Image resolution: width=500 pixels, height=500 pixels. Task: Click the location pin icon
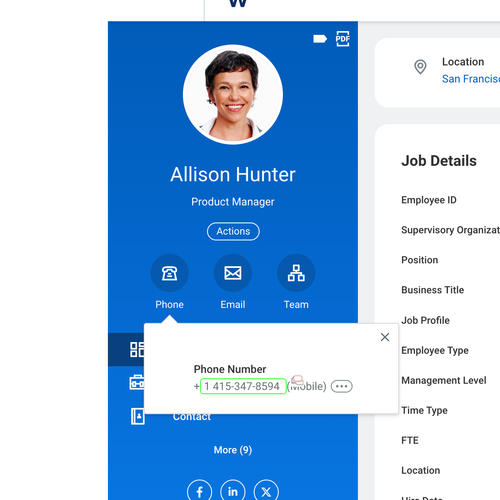420,67
